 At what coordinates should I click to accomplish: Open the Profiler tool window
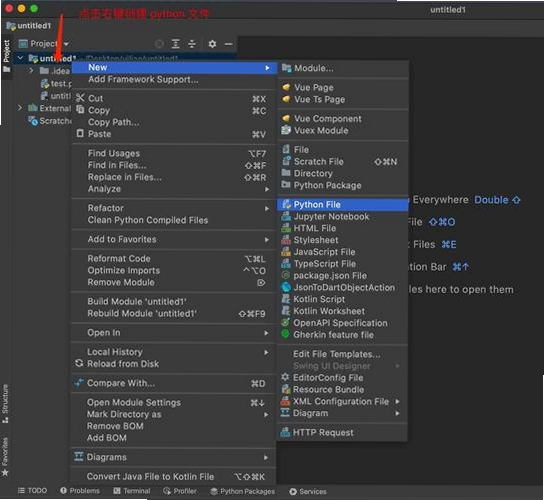click(180, 491)
